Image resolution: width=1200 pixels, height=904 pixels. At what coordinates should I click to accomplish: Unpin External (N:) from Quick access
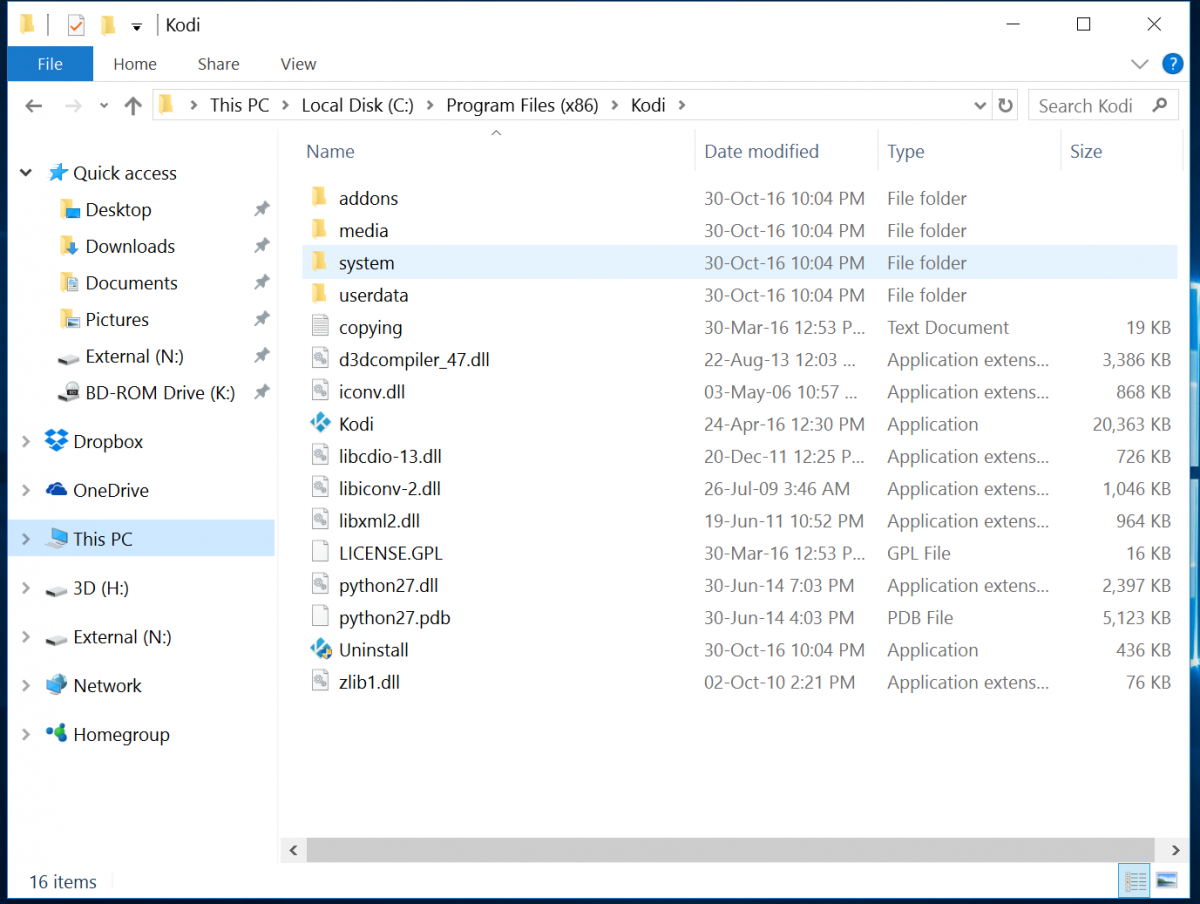coord(261,356)
